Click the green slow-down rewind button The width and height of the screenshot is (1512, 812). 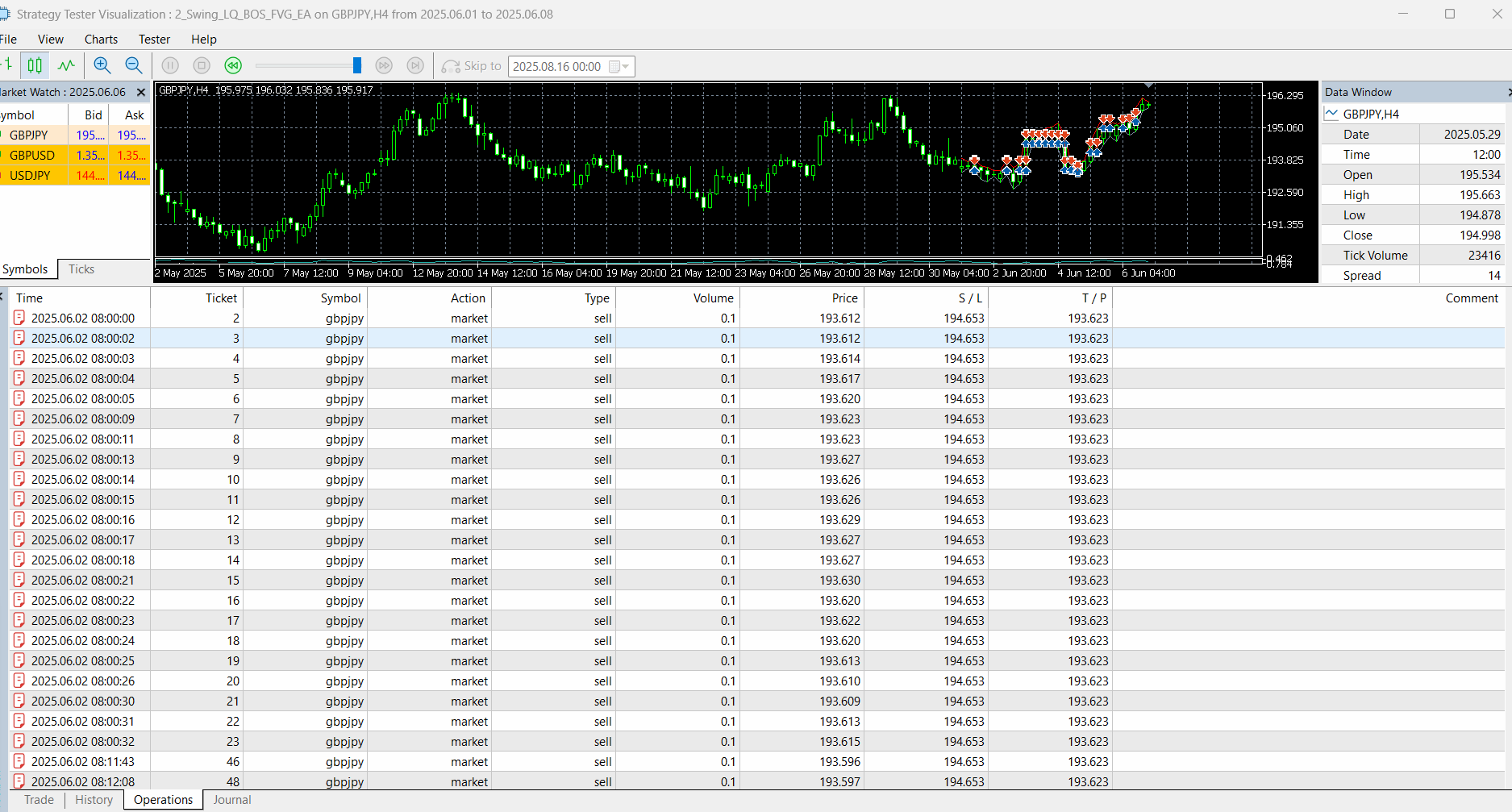[233, 66]
